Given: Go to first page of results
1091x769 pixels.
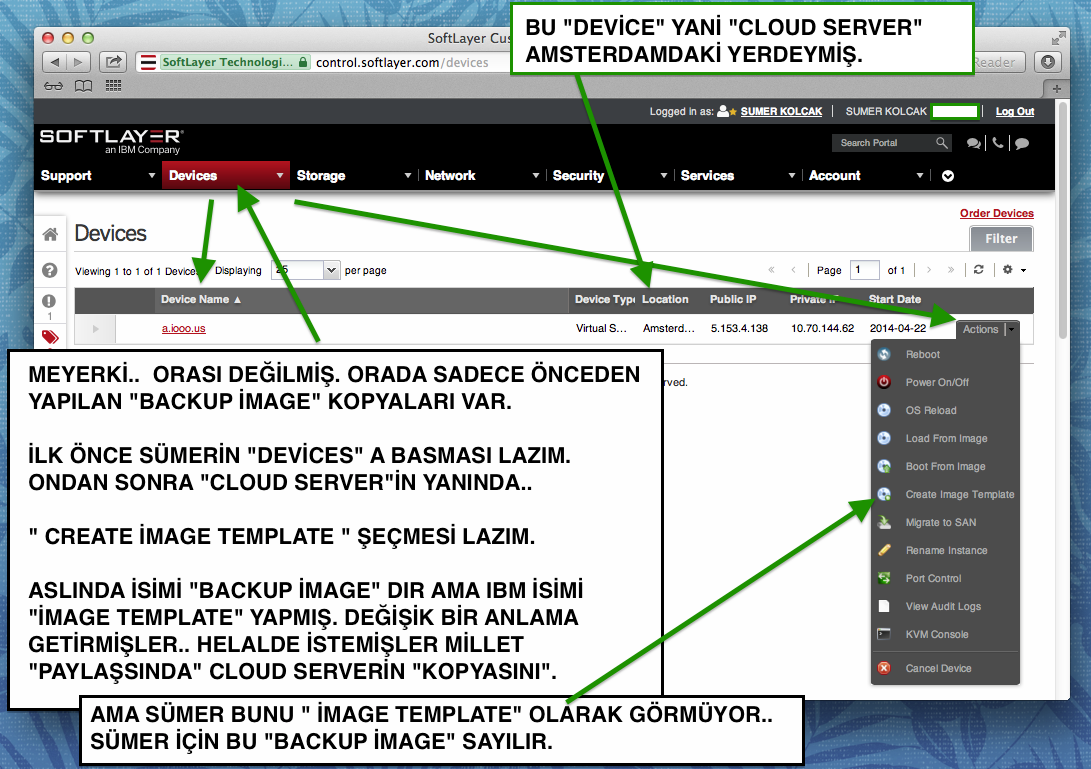Looking at the screenshot, I should [771, 270].
